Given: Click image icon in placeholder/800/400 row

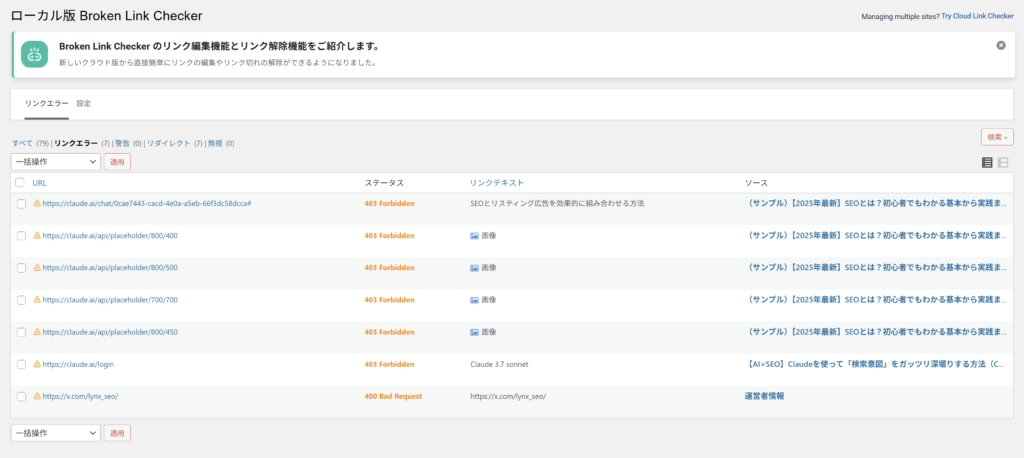Looking at the screenshot, I should click(x=475, y=236).
